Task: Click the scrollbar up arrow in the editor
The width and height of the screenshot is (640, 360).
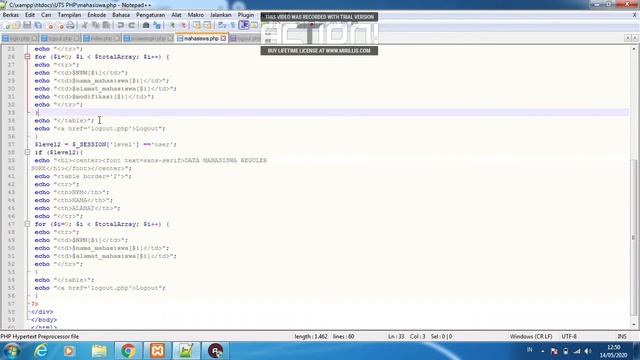Action: pyautogui.click(x=633, y=49)
